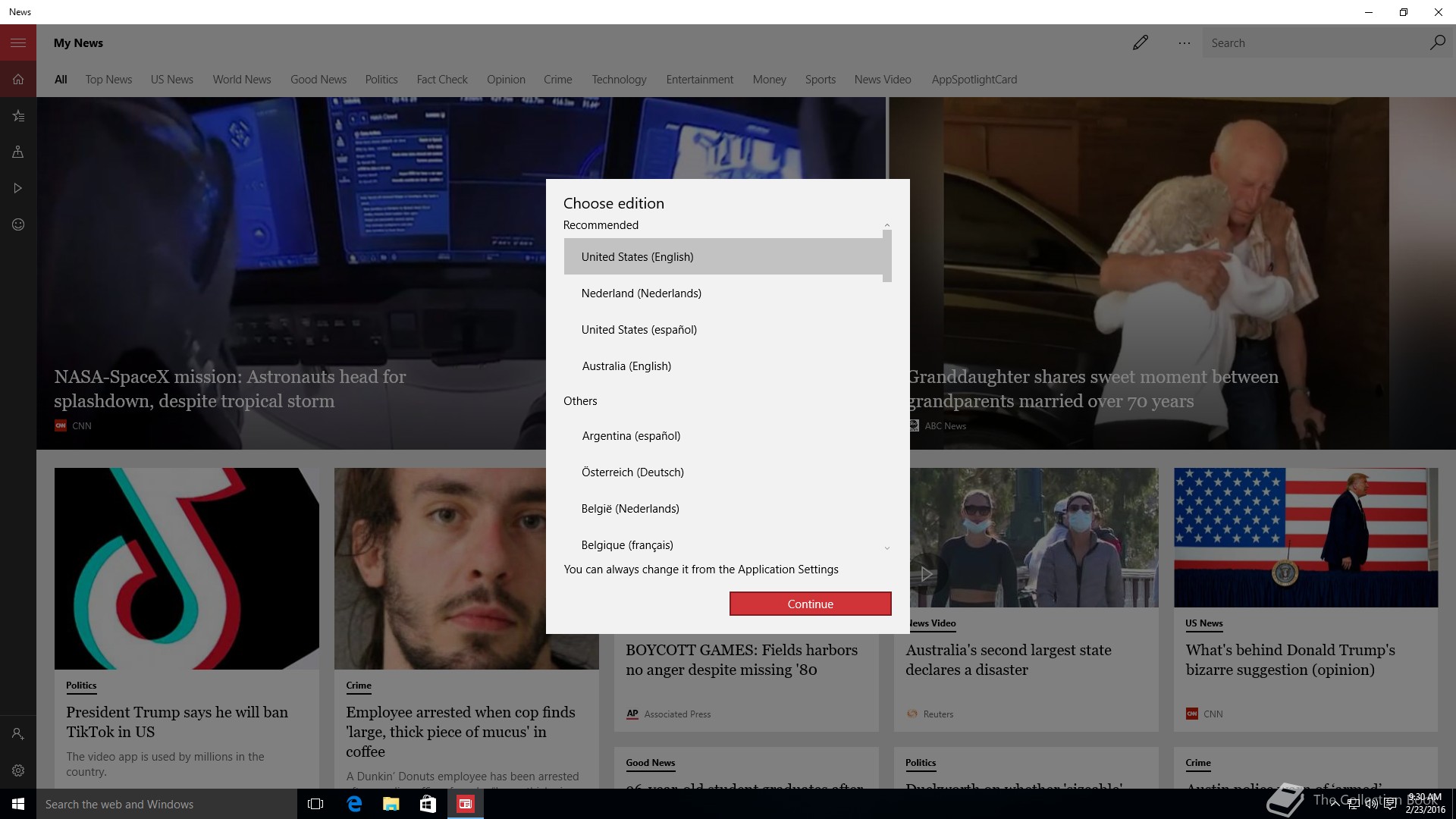Open President Trump TikTok ban headline
The width and height of the screenshot is (1456, 819).
point(177,722)
